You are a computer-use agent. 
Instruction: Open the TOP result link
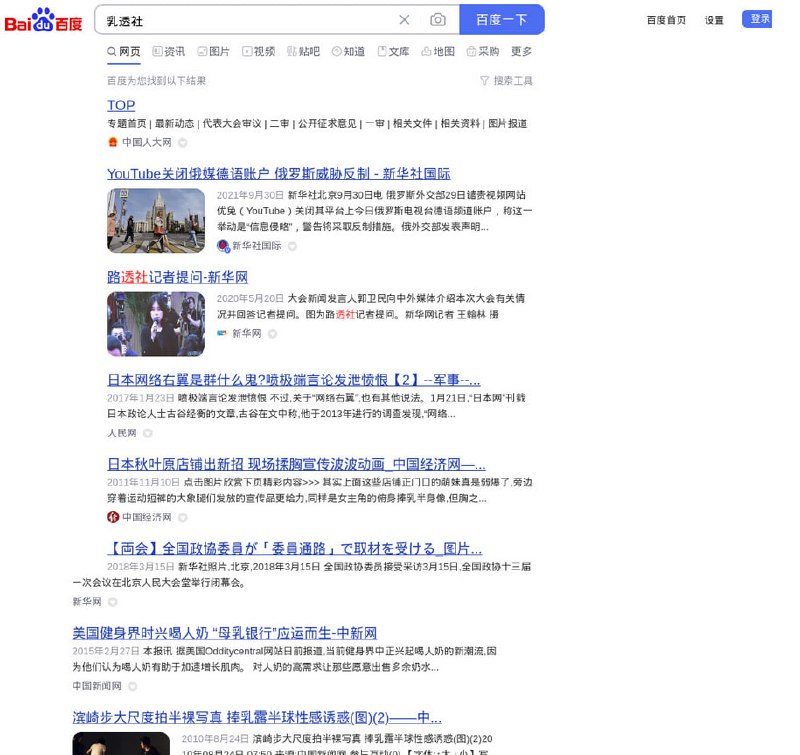pyautogui.click(x=120, y=105)
